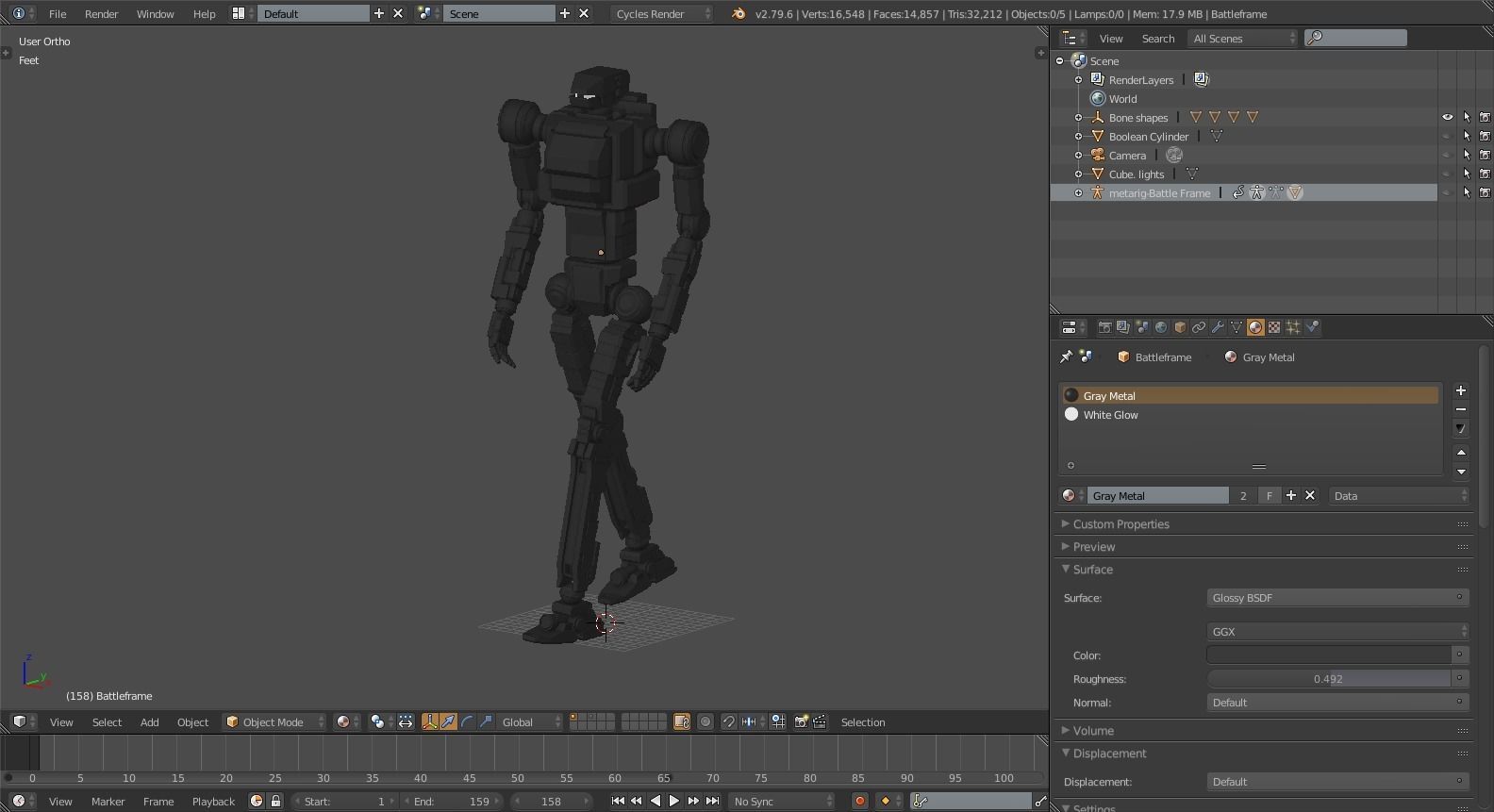Create a new material with plus button

click(1290, 496)
